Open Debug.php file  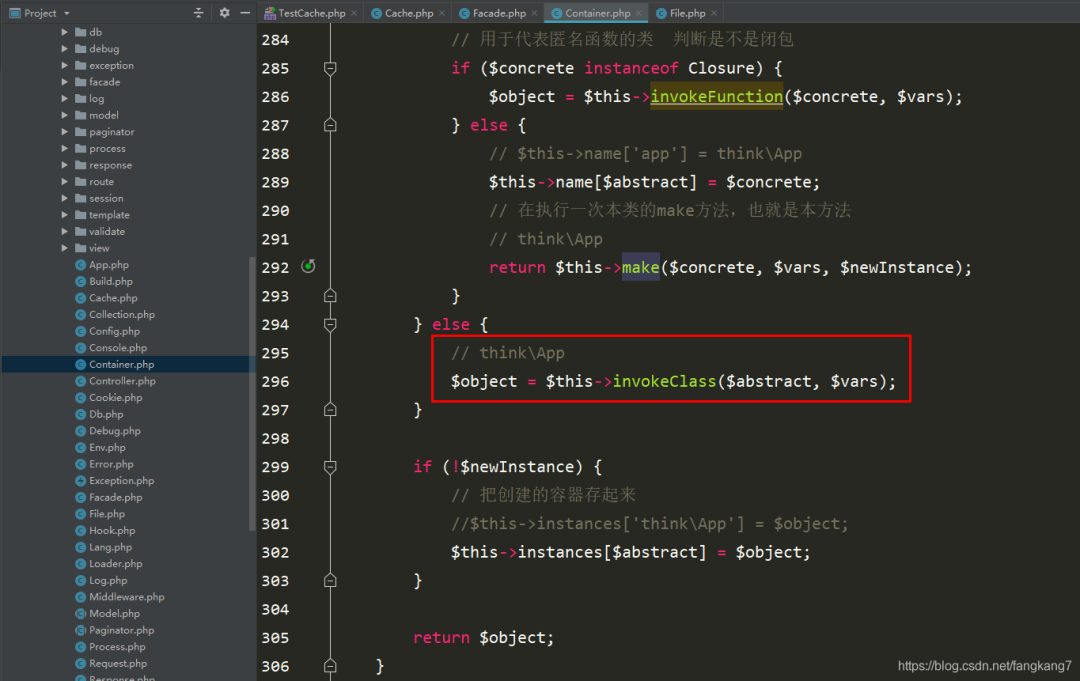click(108, 430)
